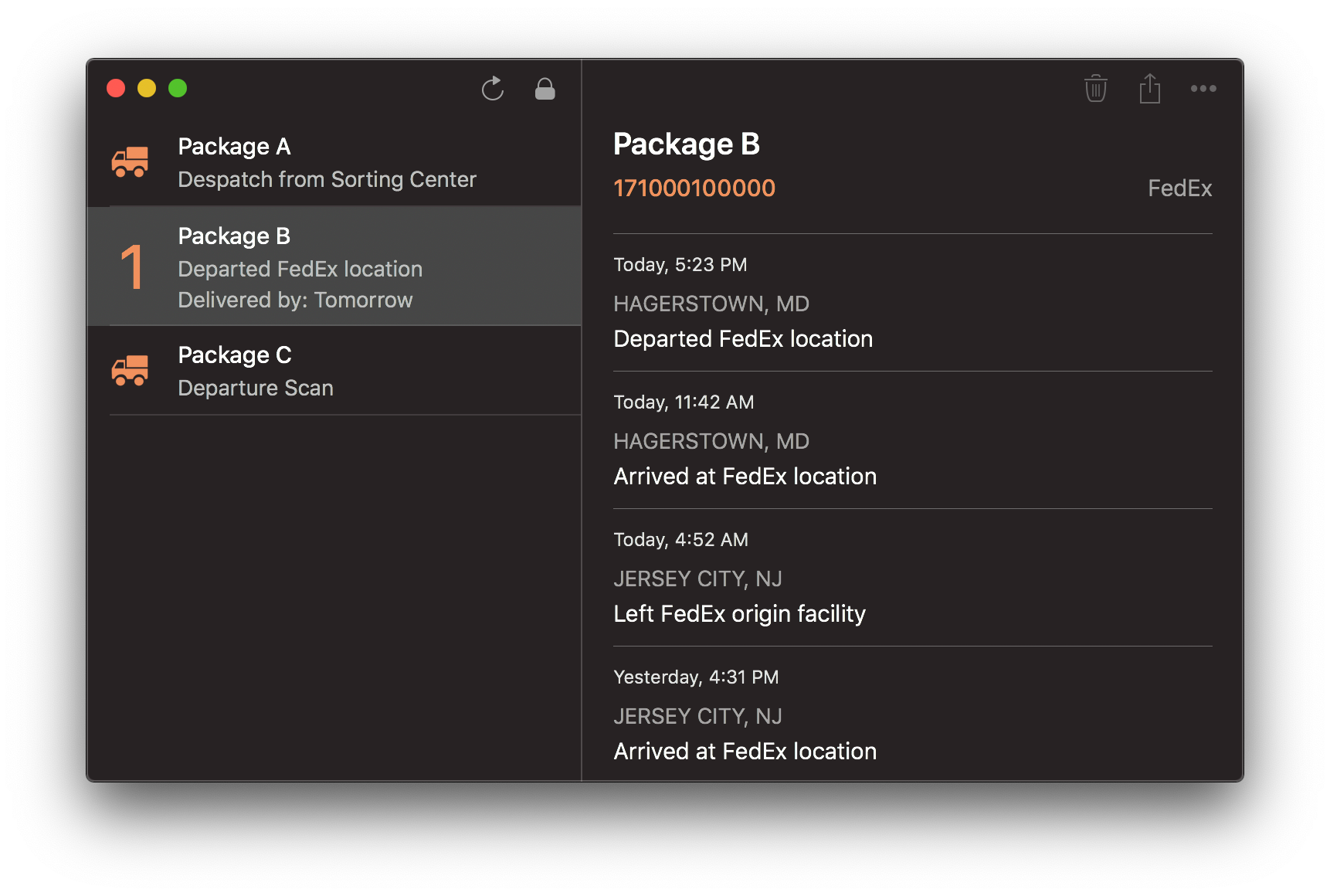Click the 'Left FedEx origin facility' event
The image size is (1330, 896).
point(739,613)
